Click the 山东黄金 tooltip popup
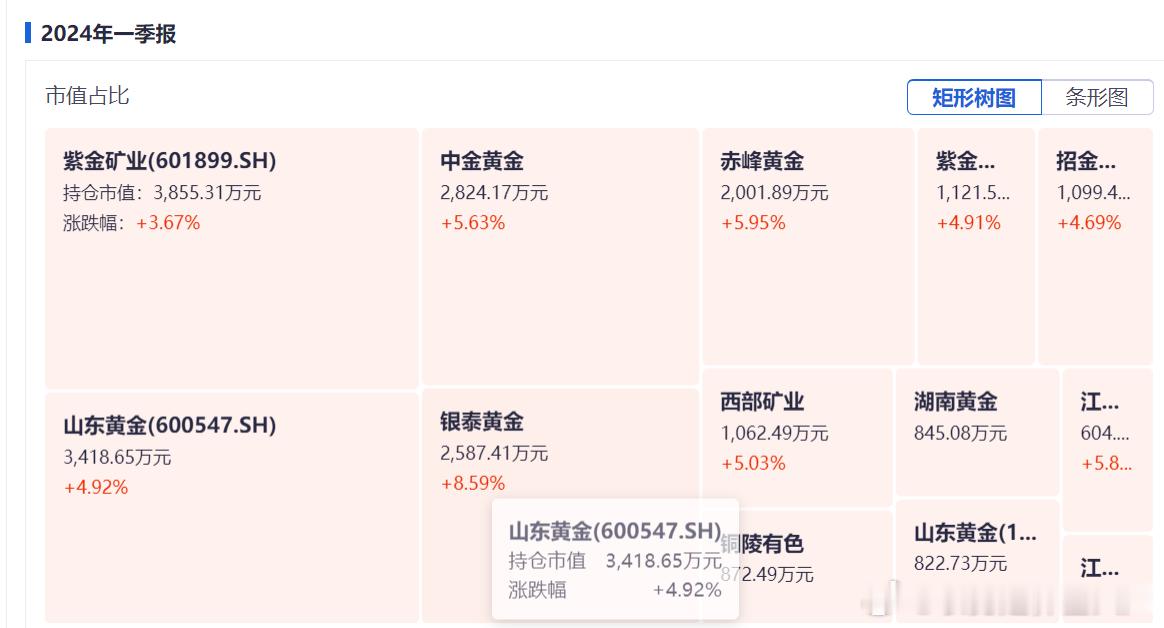Viewport: 1164px width, 628px height. point(615,559)
